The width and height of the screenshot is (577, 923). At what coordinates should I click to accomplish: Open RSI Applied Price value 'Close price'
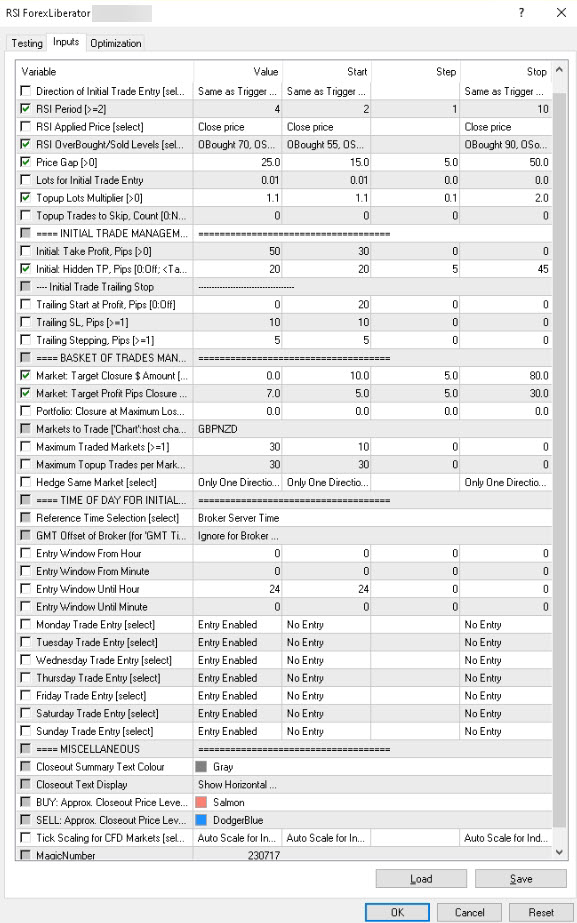[238, 127]
